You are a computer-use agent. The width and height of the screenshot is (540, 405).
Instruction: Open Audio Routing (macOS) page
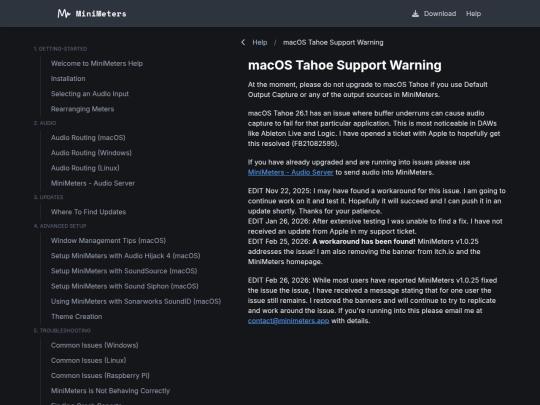pyautogui.click(x=88, y=137)
